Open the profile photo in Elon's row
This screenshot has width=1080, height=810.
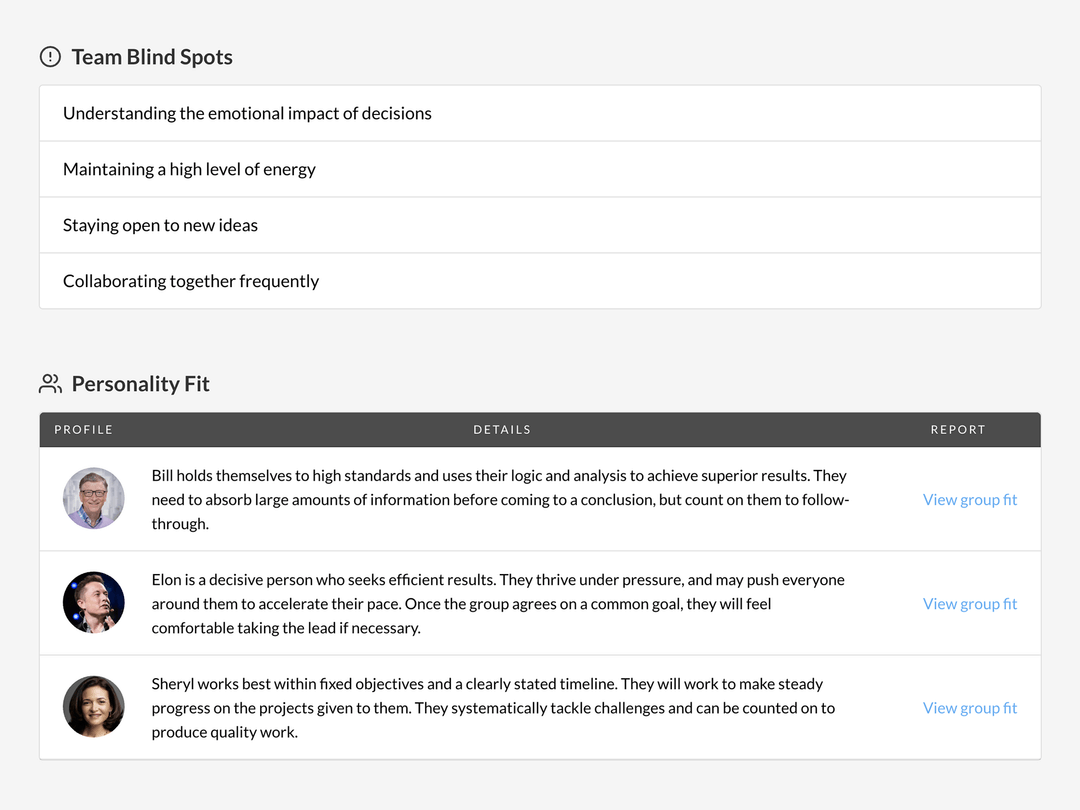pos(94,603)
